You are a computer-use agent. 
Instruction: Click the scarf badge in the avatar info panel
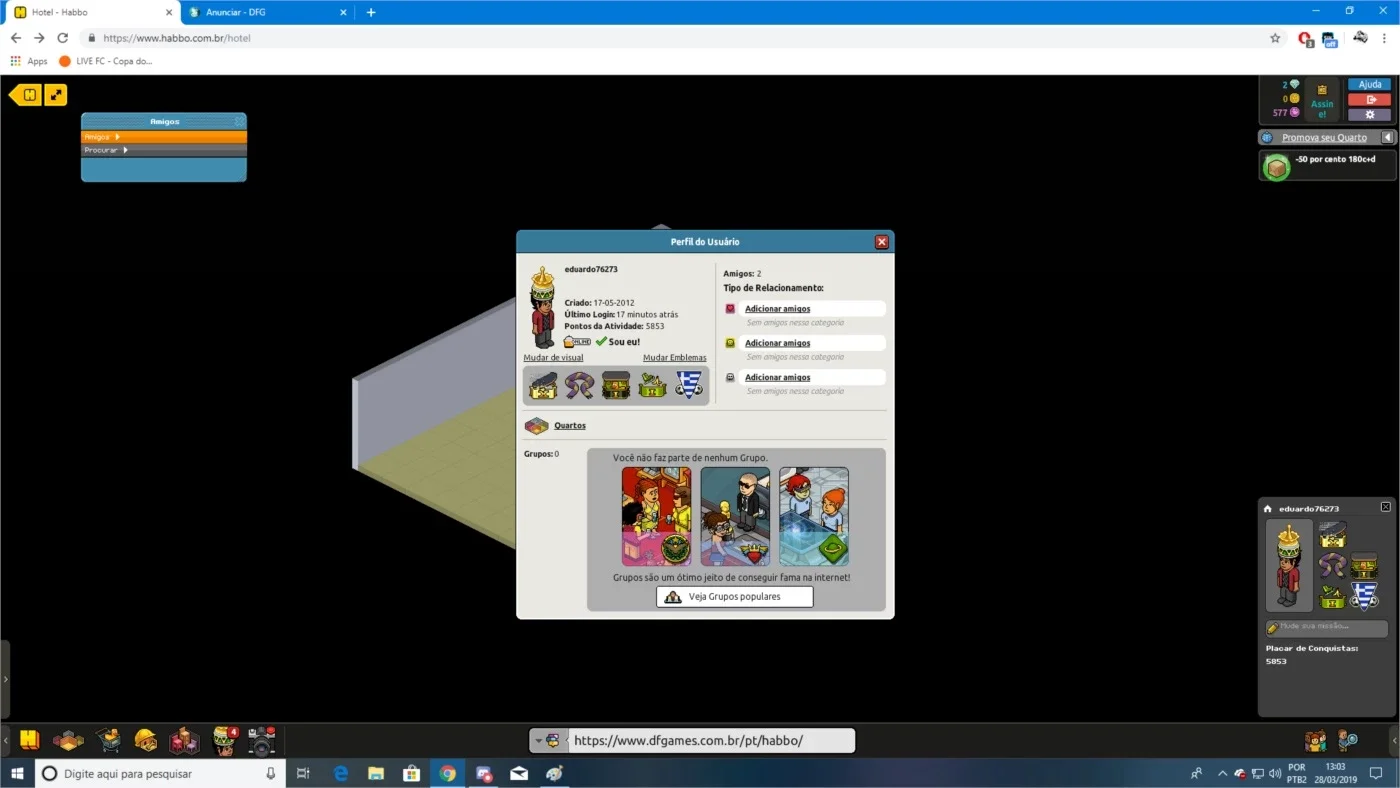point(1331,566)
